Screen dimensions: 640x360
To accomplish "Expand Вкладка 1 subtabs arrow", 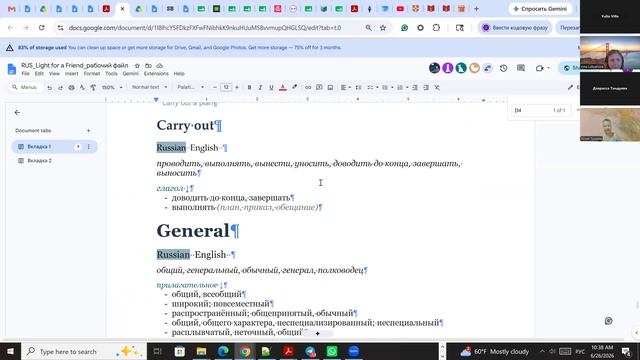I will (78, 147).
